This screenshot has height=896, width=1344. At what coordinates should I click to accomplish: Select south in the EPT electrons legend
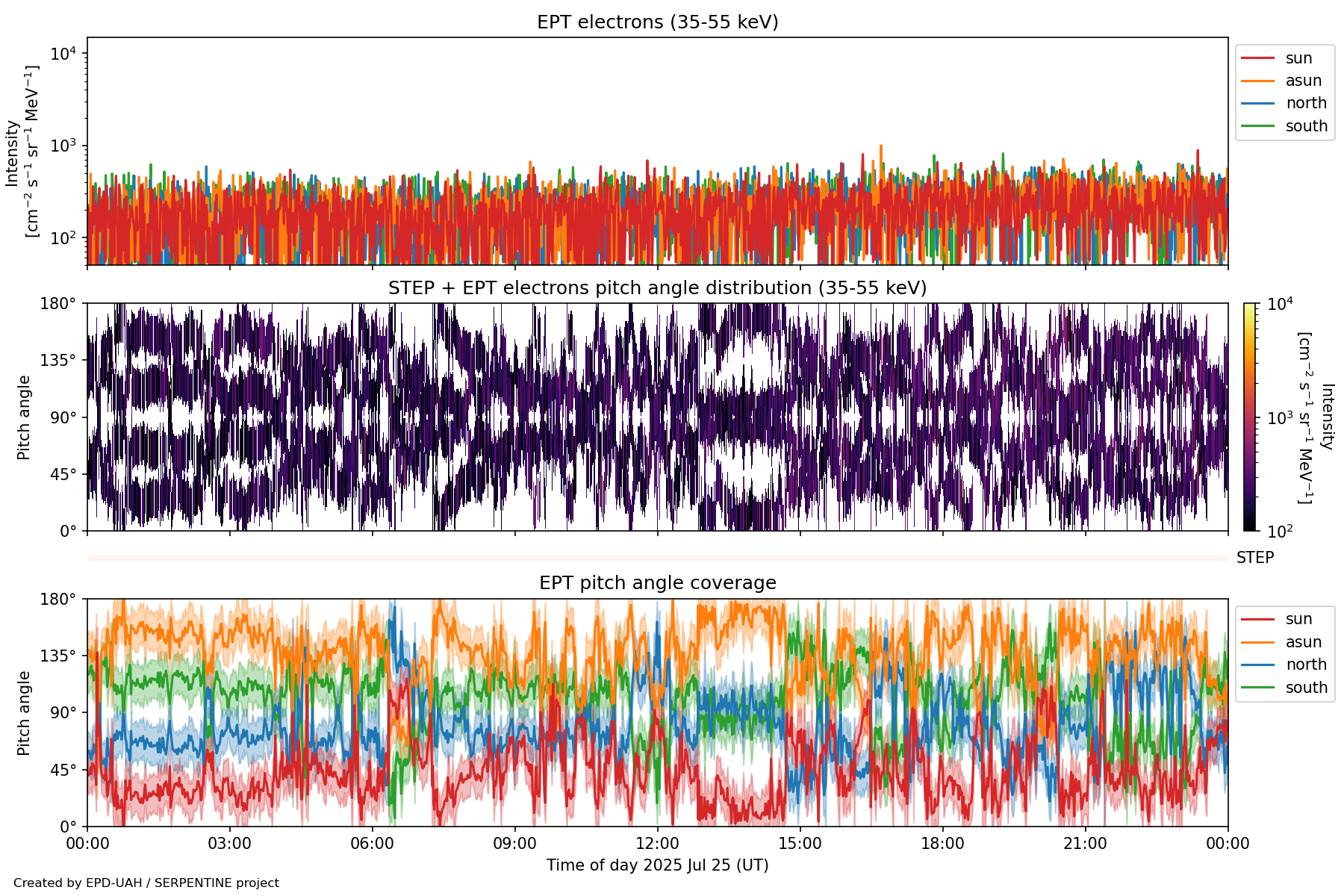1306,126
